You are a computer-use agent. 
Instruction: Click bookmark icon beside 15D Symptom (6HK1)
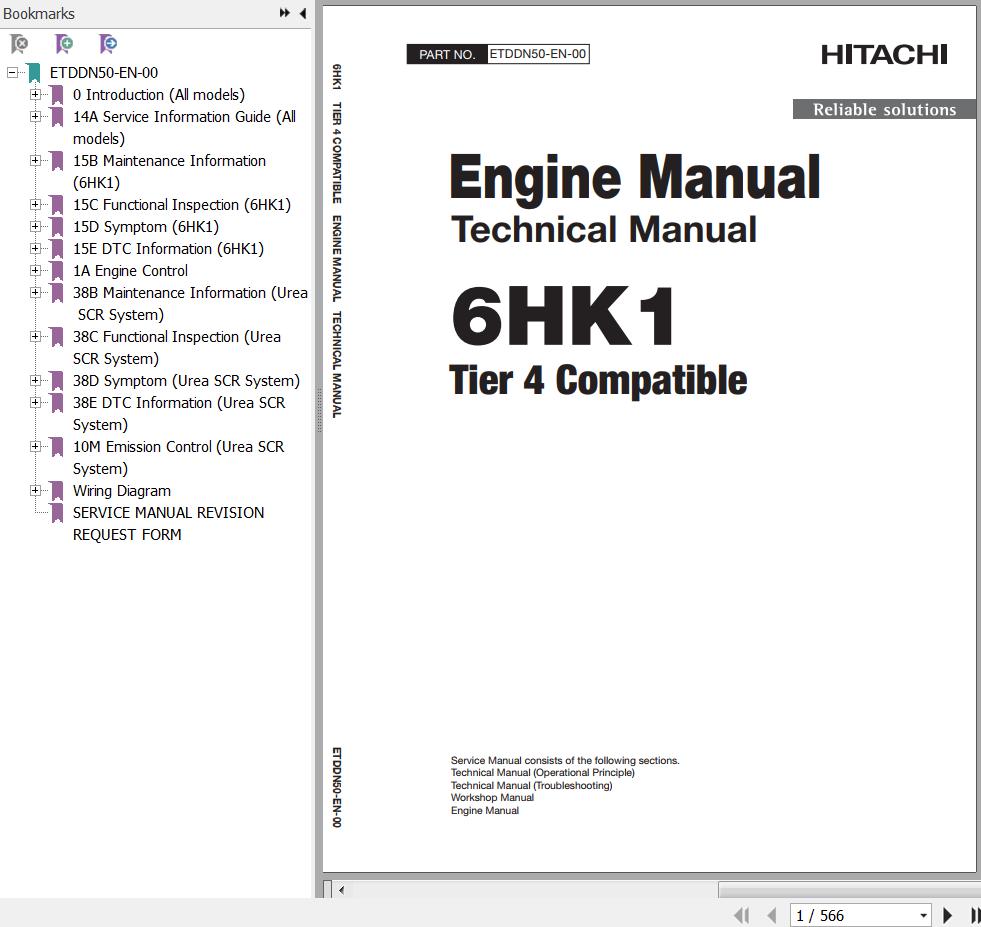57,227
